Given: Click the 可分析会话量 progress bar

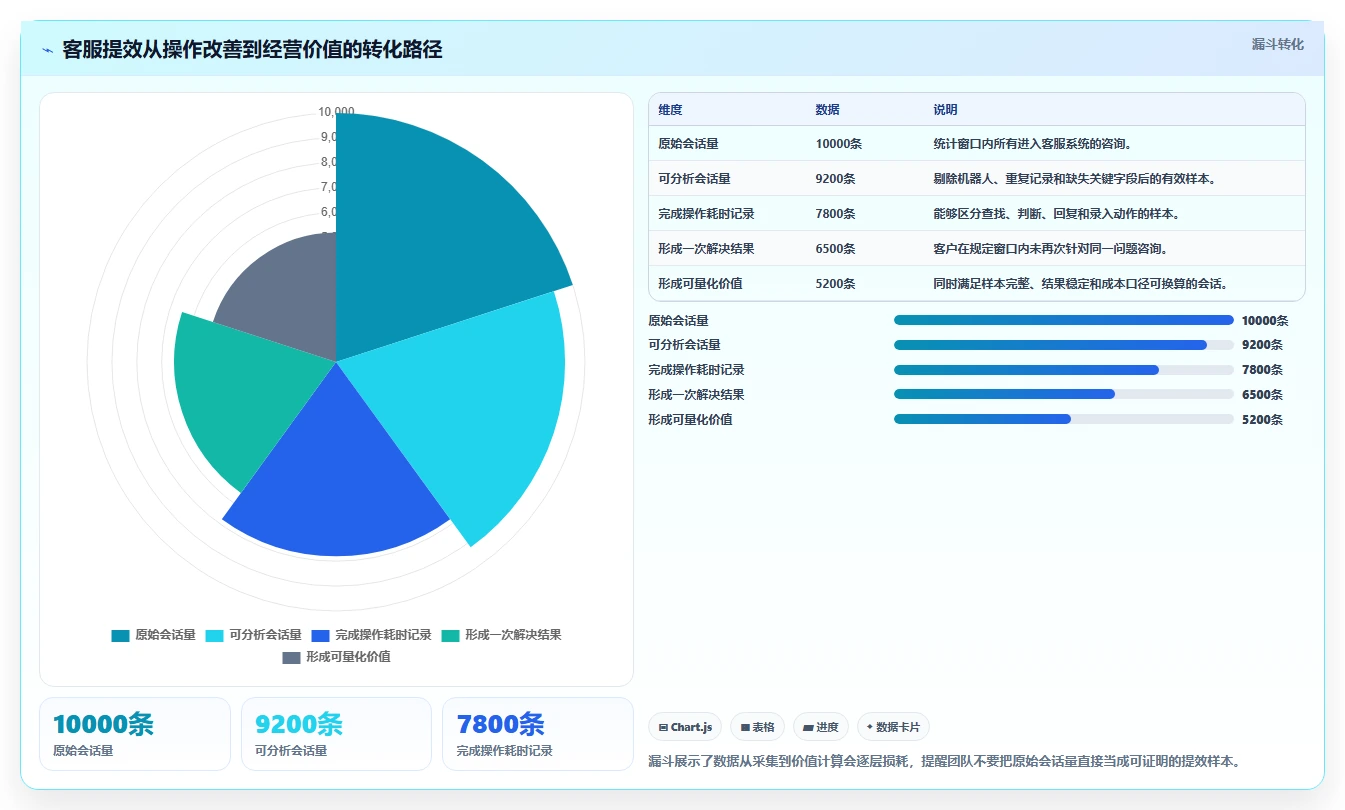Looking at the screenshot, I should point(1063,345).
